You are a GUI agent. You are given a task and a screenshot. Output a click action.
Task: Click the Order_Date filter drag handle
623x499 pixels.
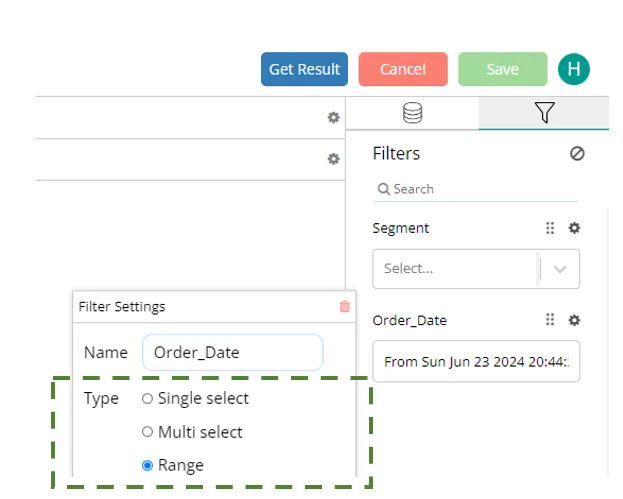pyautogui.click(x=550, y=320)
